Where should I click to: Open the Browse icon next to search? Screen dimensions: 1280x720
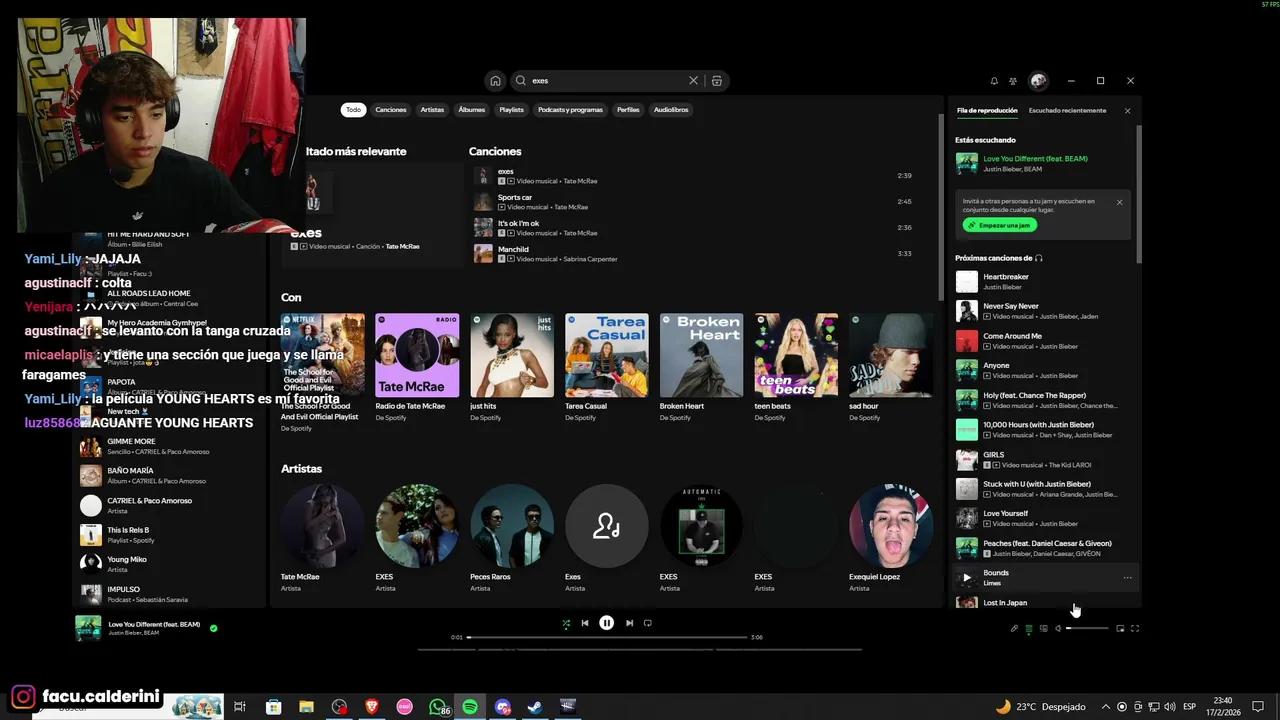(x=717, y=81)
